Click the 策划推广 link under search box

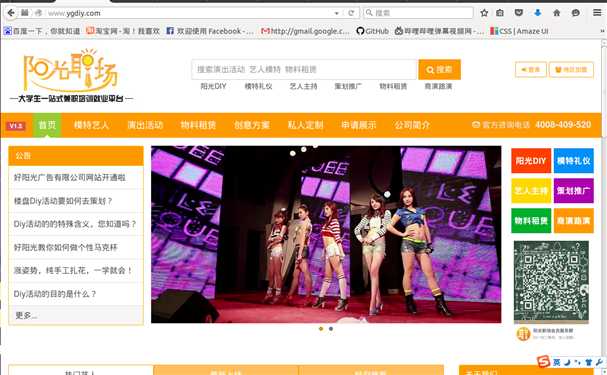click(348, 86)
